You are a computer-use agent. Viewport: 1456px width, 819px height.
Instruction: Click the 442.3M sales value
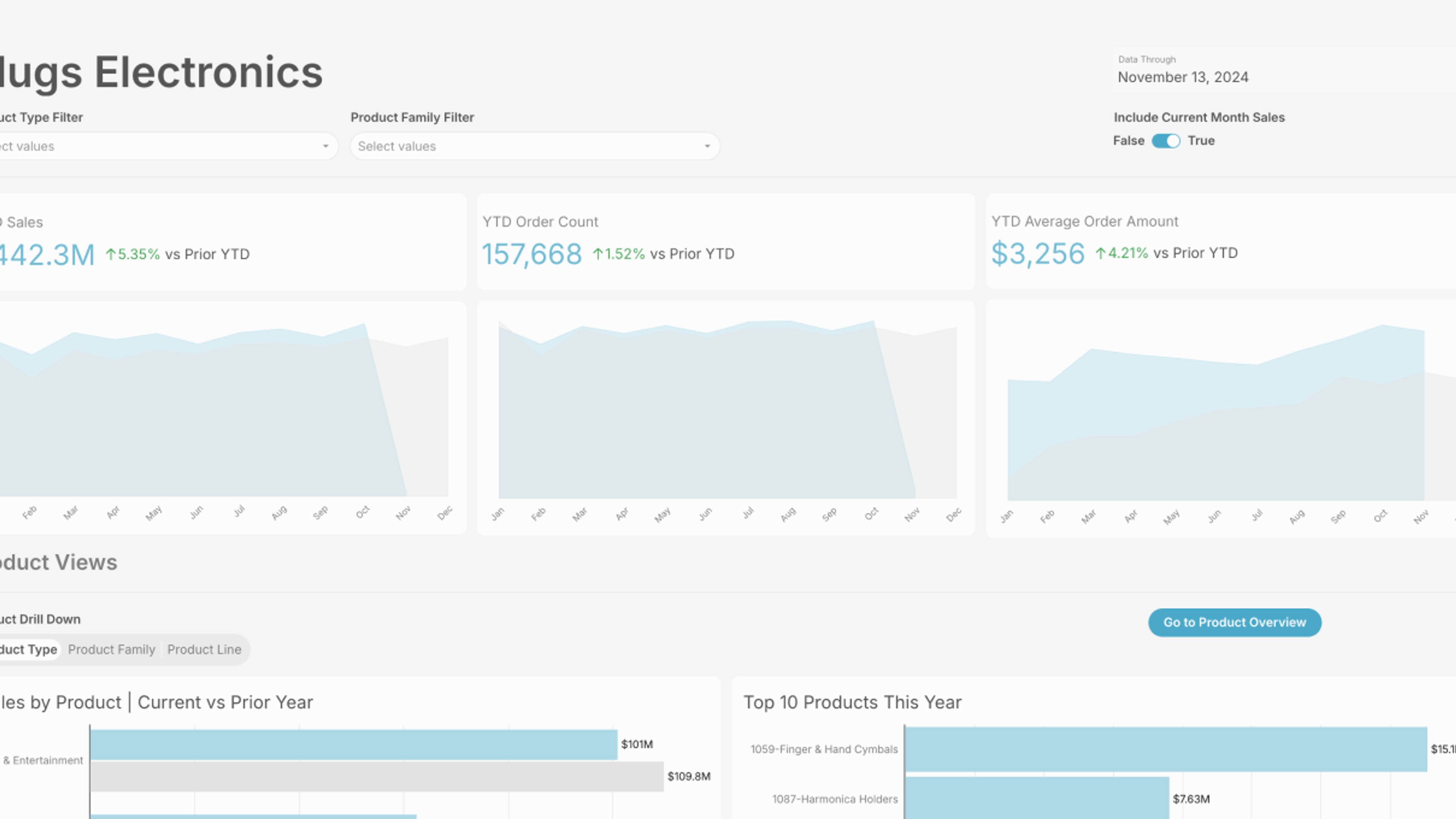(x=47, y=255)
